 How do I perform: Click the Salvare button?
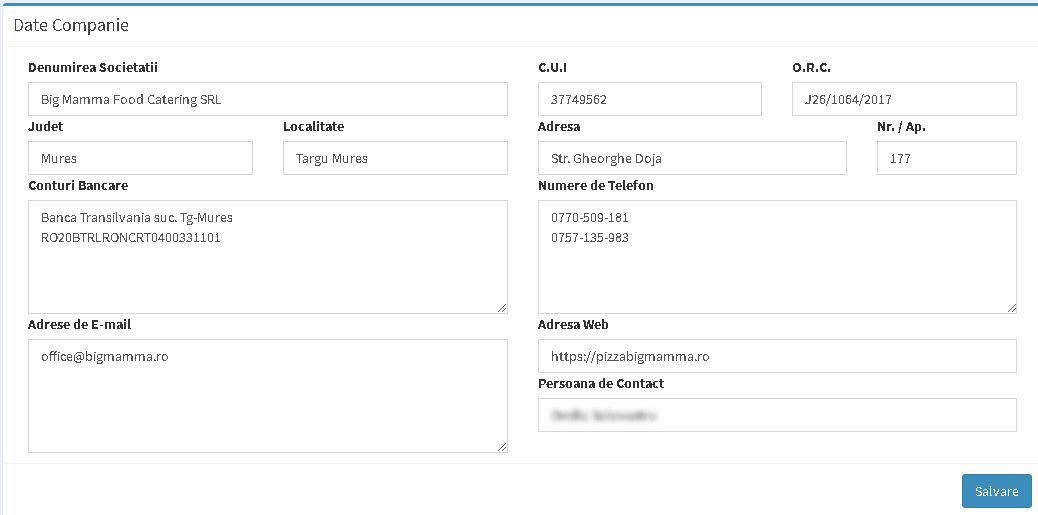click(996, 491)
